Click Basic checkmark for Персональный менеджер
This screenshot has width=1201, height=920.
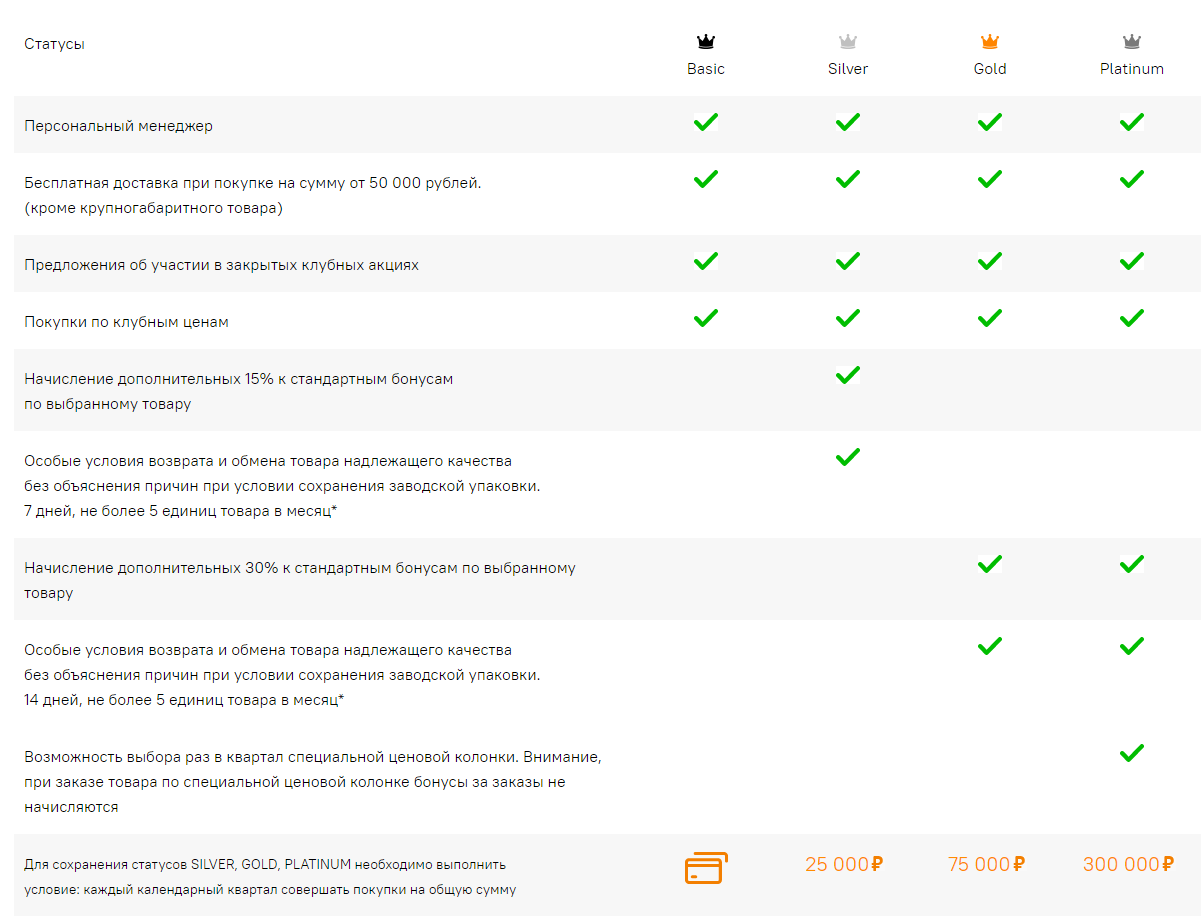point(706,123)
